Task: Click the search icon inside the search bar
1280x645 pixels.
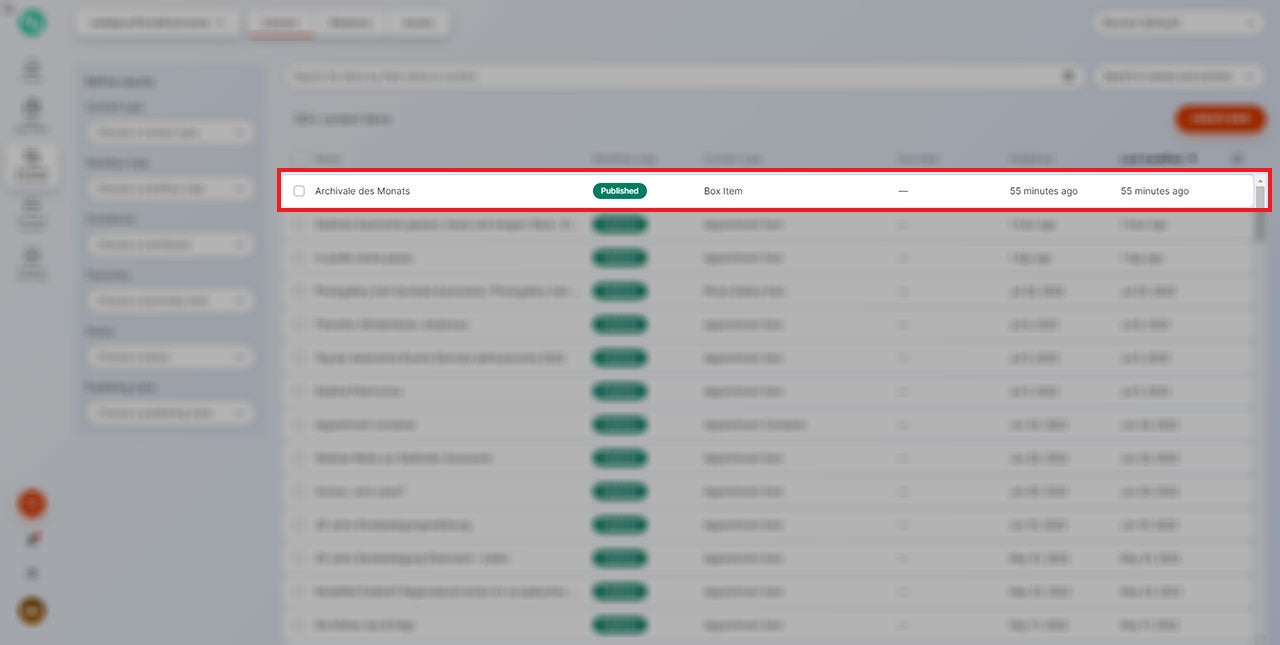Action: [x=1068, y=76]
